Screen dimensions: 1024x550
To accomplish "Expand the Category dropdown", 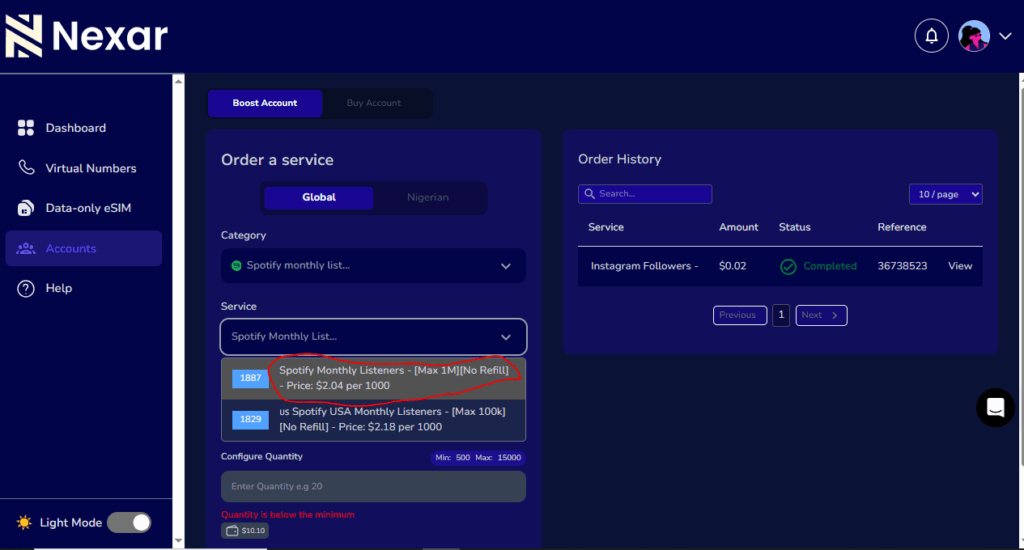I will pos(373,266).
